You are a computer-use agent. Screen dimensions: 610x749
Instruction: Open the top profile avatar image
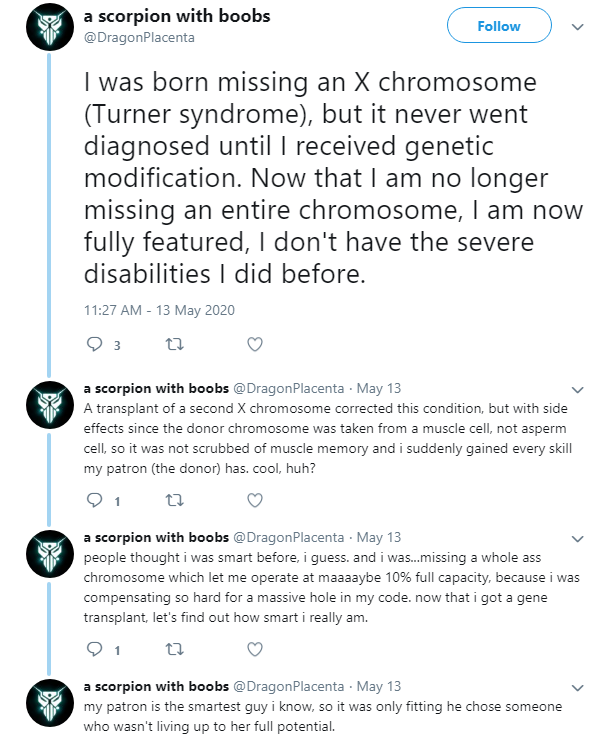tap(50, 27)
